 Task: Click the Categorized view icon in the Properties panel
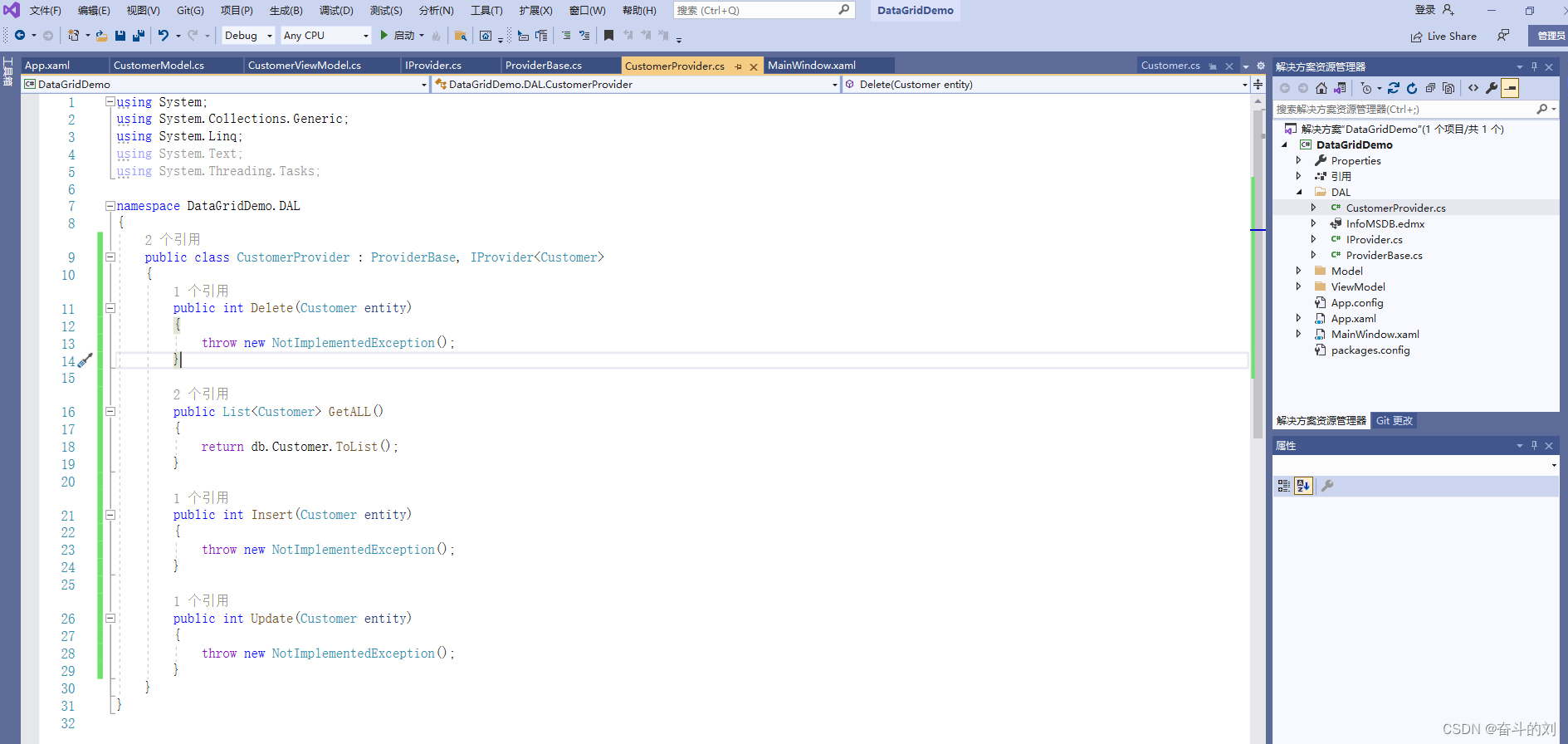pos(1284,486)
